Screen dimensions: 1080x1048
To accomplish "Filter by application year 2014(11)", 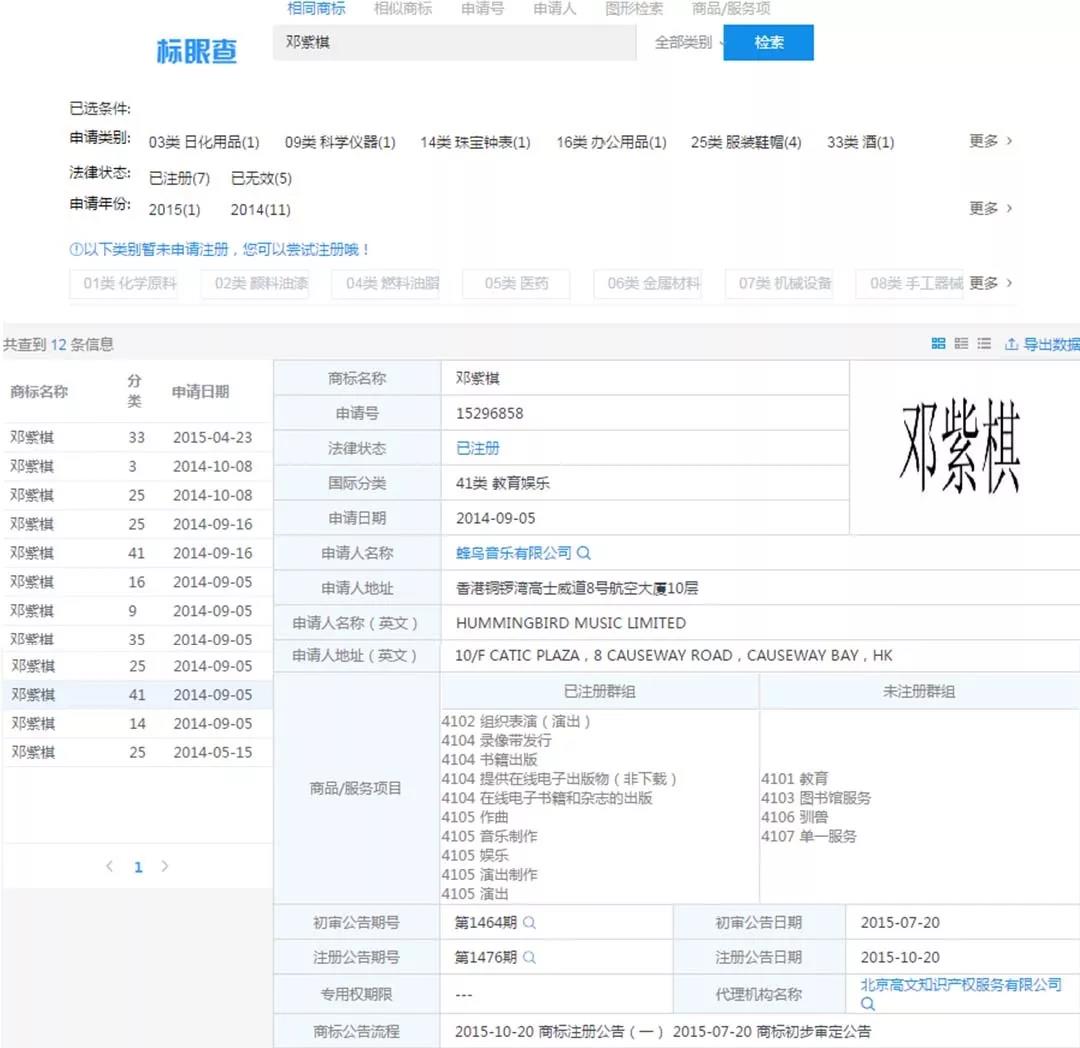I will tap(260, 210).
